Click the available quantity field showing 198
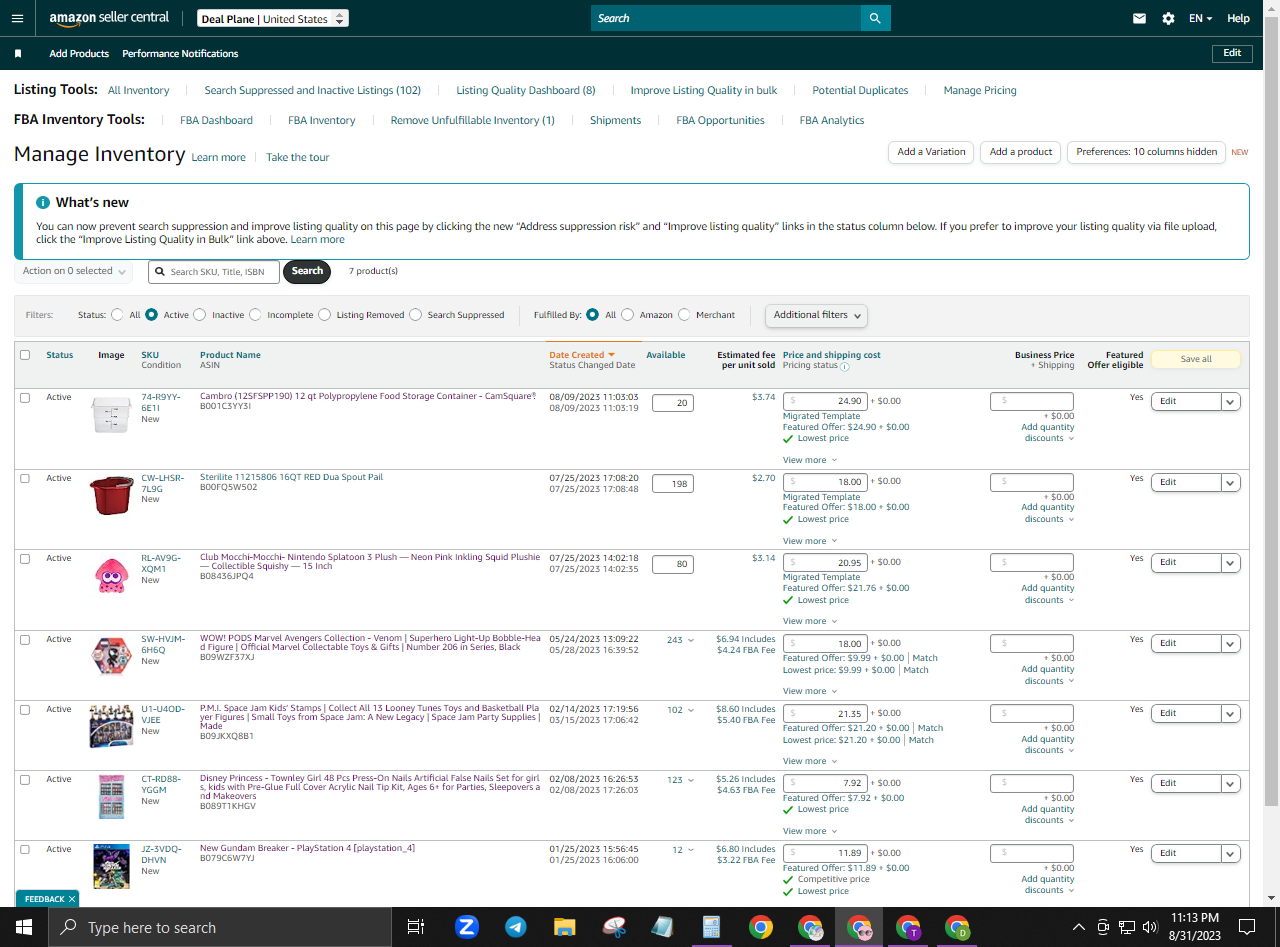The image size is (1280, 947). (x=673, y=483)
